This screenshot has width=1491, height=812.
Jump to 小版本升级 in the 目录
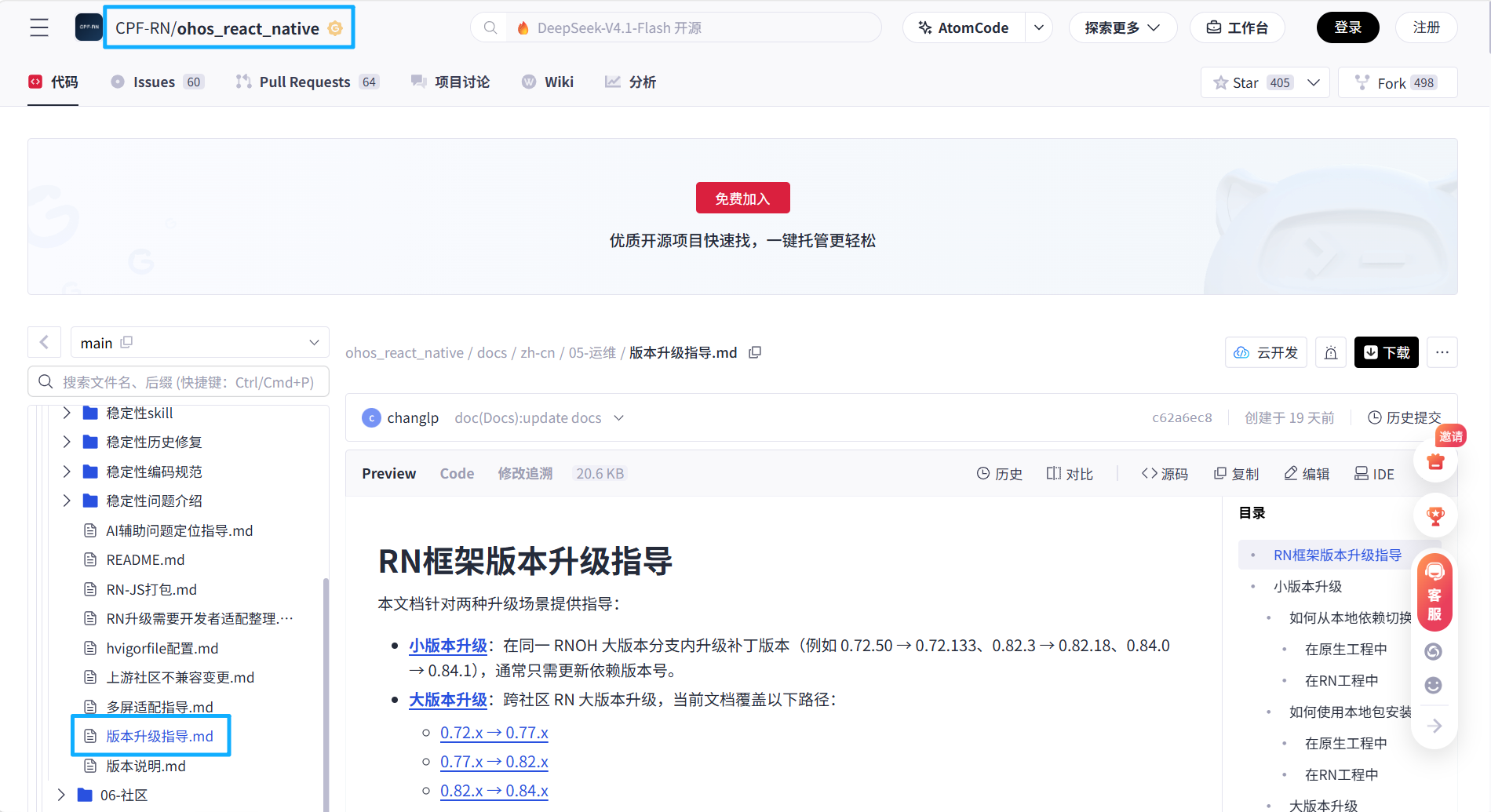(x=1308, y=586)
